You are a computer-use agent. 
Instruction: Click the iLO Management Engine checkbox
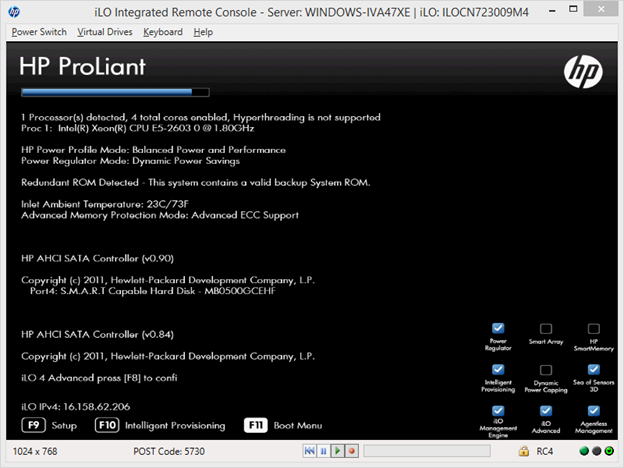498,411
